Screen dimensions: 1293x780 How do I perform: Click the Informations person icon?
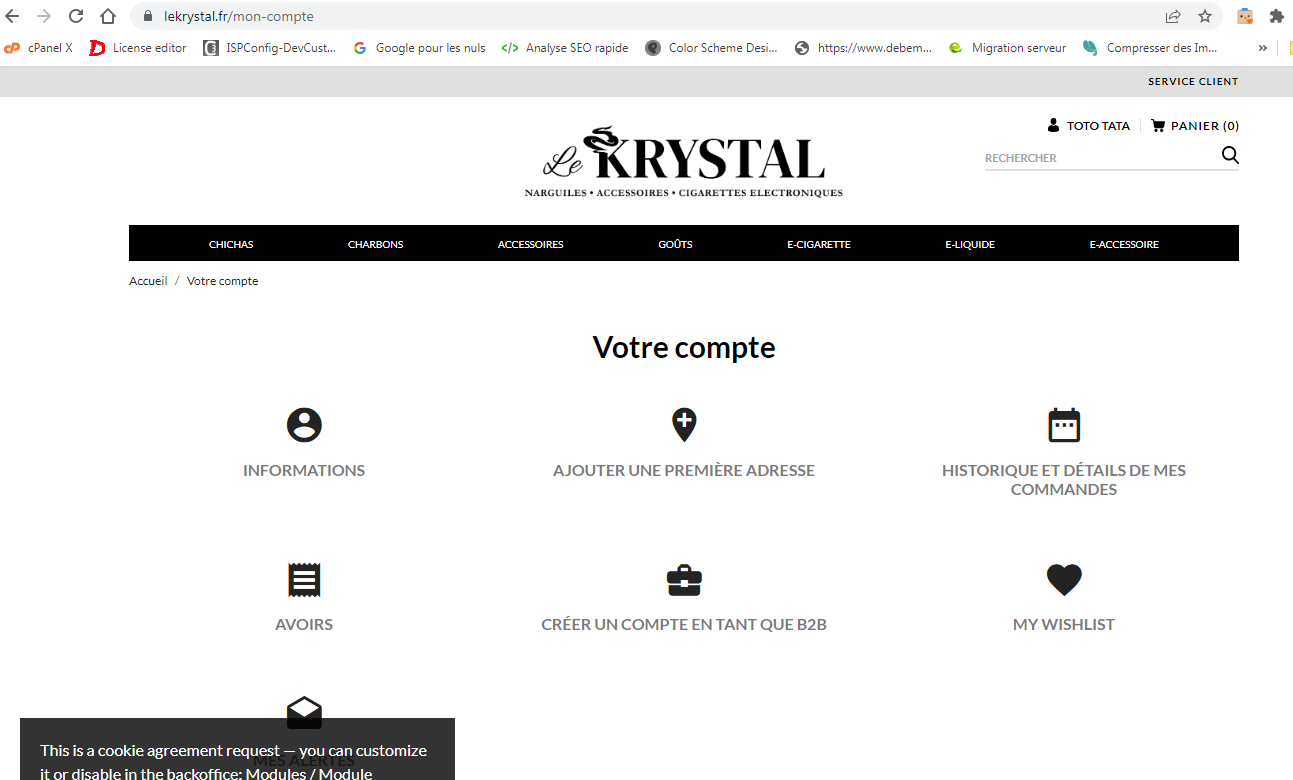304,425
